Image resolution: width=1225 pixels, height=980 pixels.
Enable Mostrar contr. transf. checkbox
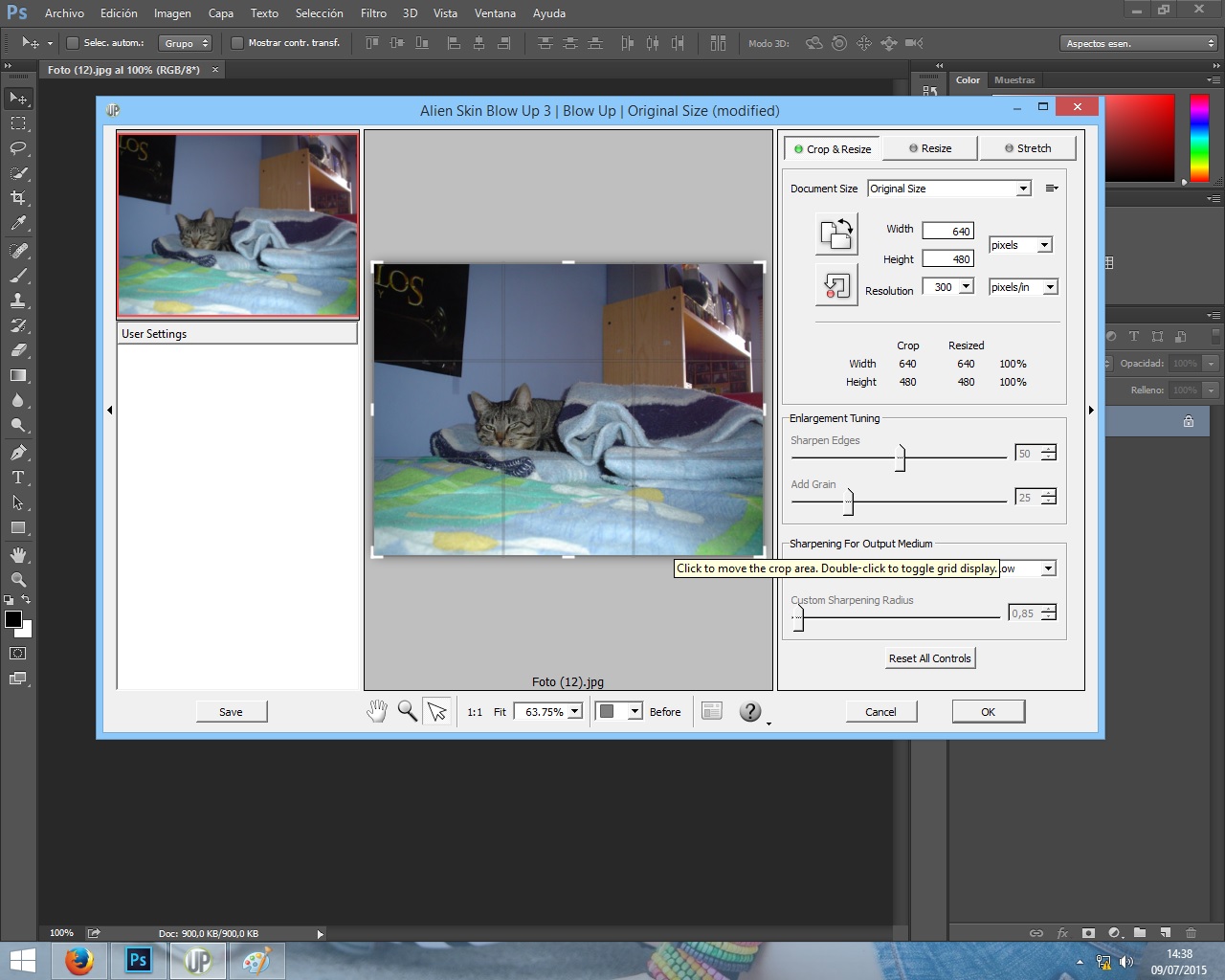coord(236,43)
